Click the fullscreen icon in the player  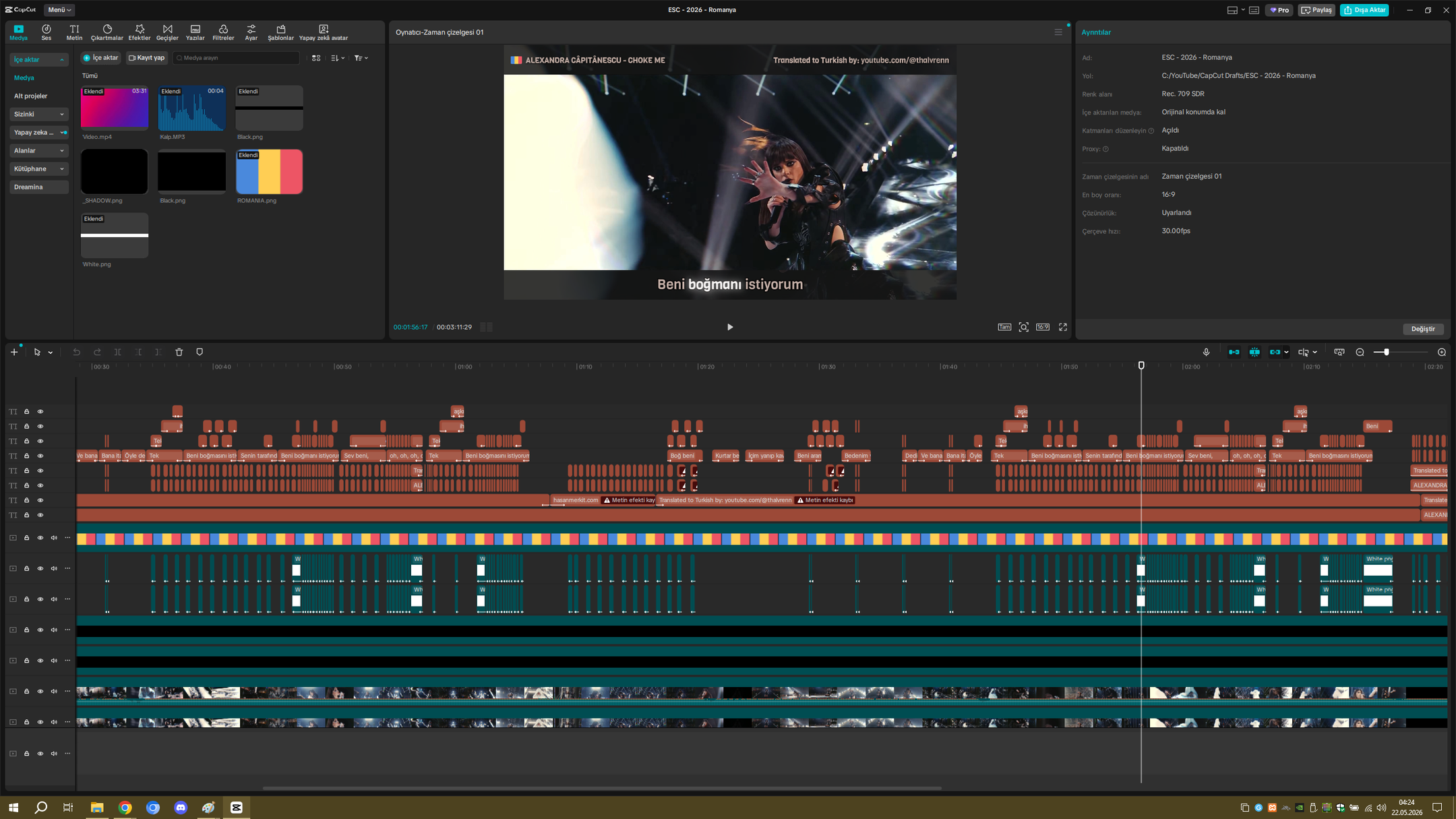1063,327
